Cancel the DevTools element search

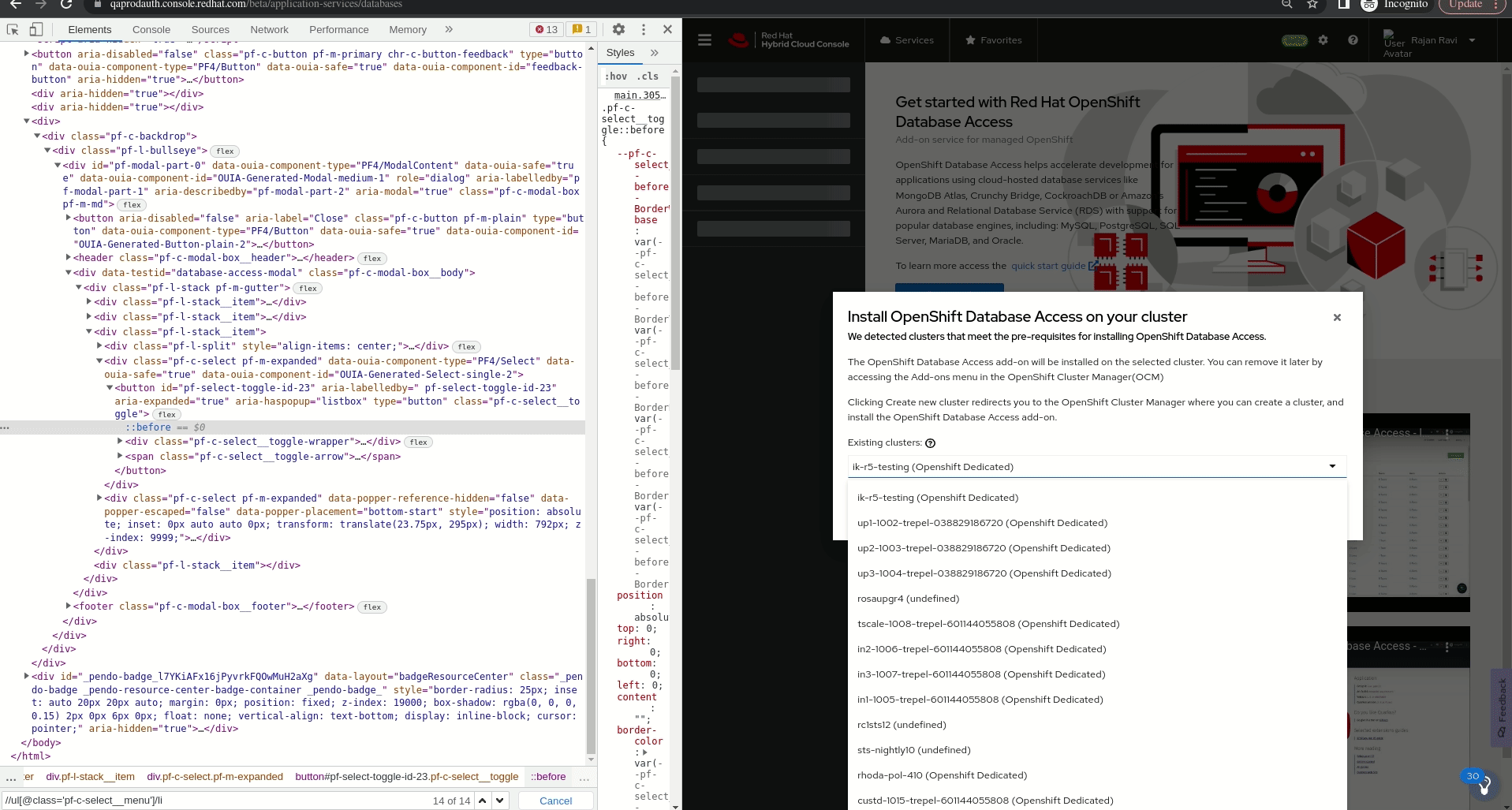click(x=556, y=801)
